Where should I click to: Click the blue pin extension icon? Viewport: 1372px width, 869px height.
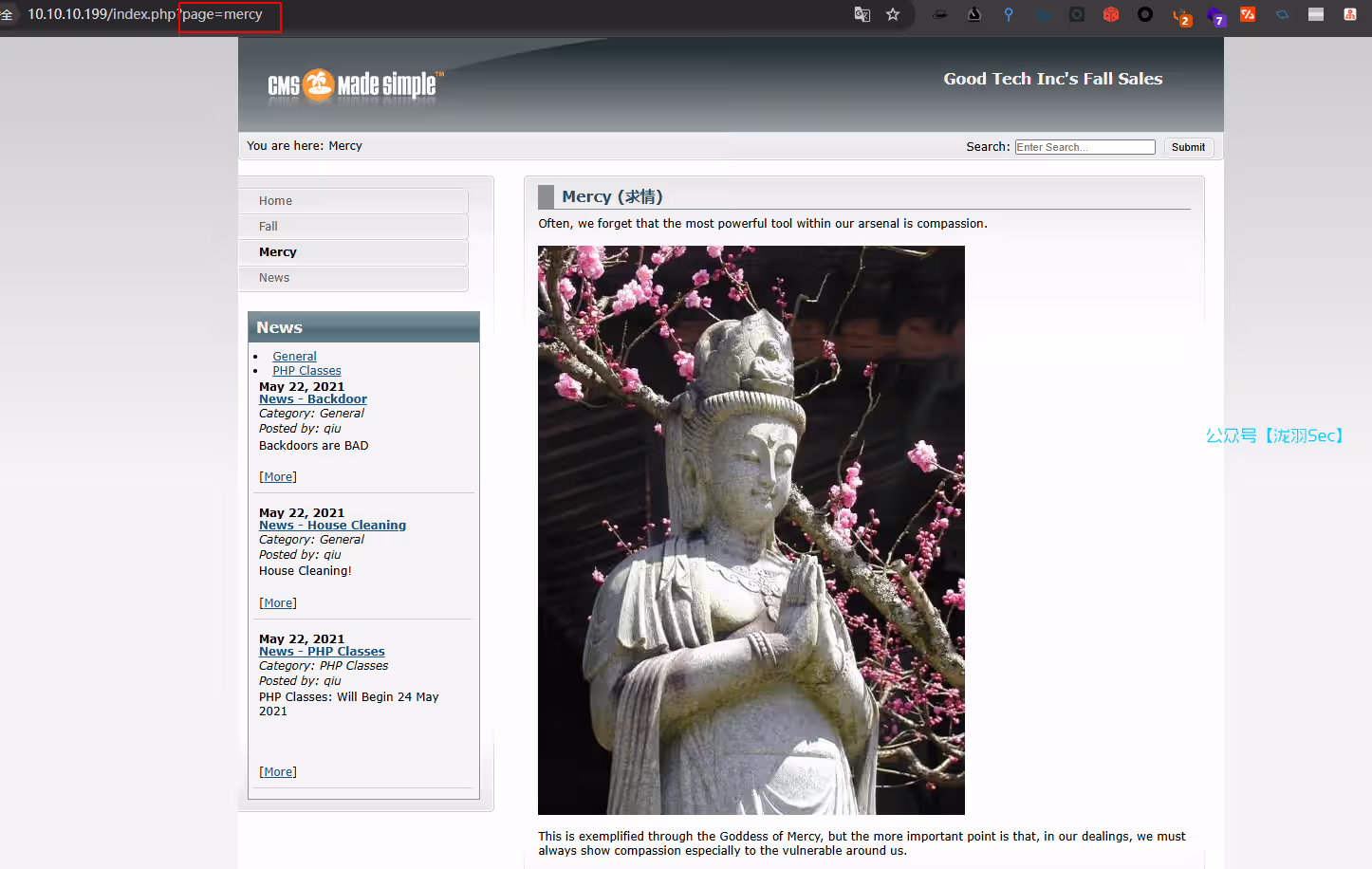[x=1009, y=14]
